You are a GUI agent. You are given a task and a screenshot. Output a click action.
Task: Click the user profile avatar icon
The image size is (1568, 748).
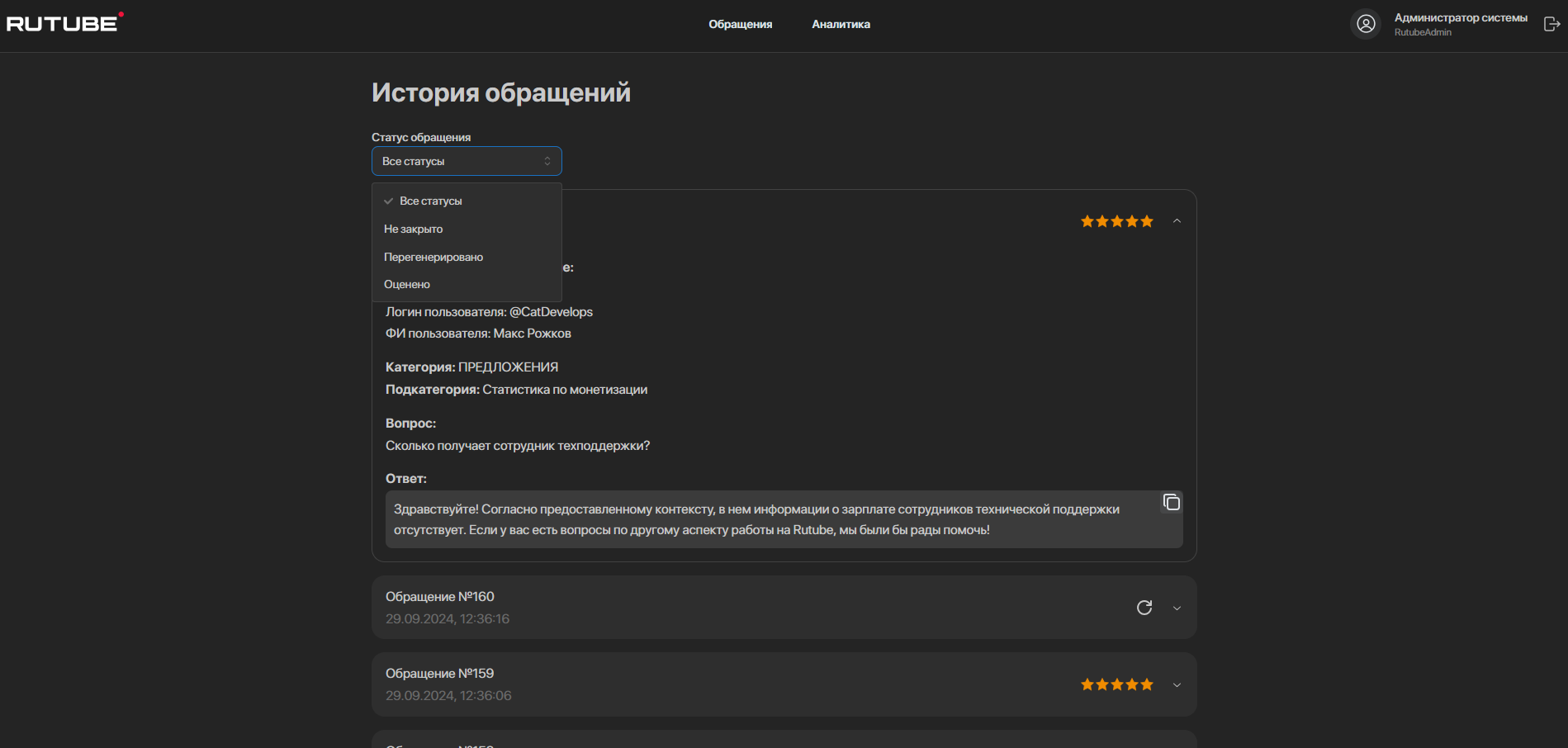[x=1366, y=24]
